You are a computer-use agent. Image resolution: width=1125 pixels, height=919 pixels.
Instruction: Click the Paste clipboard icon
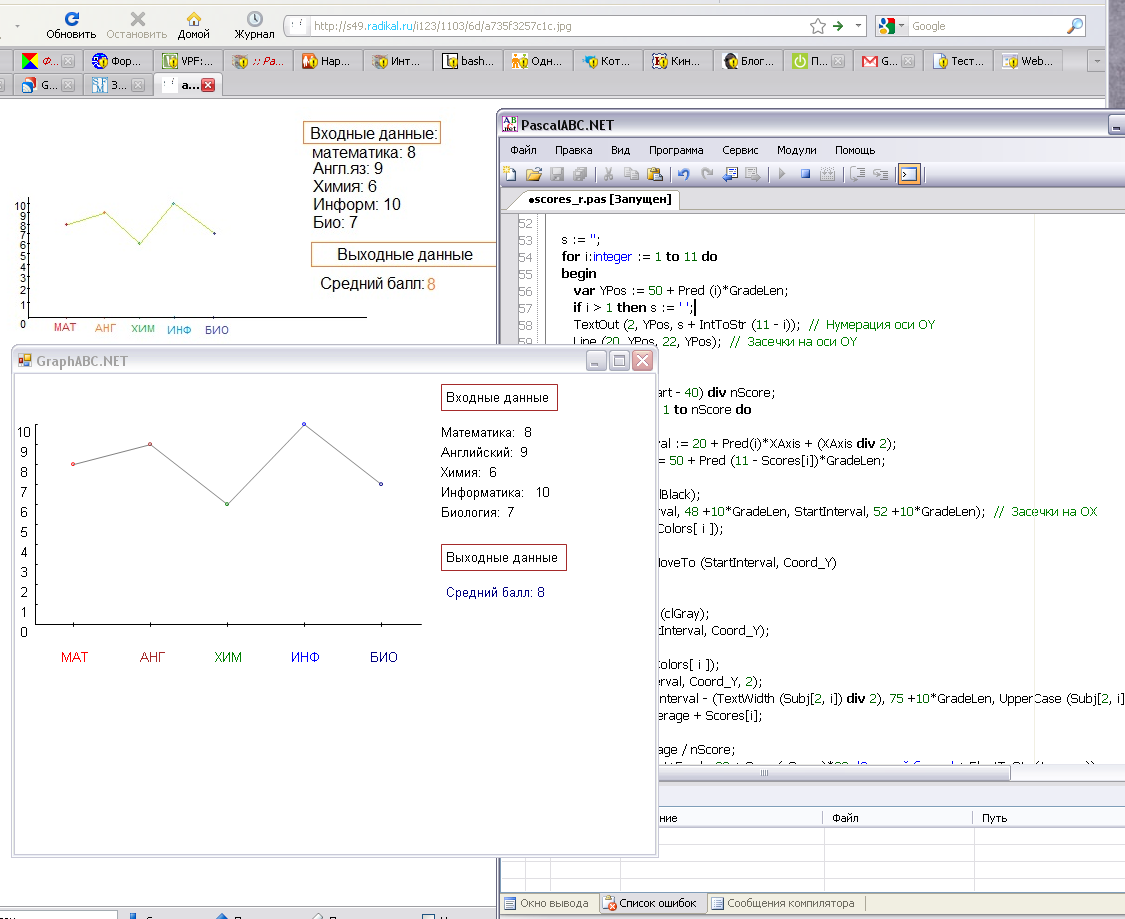[654, 174]
